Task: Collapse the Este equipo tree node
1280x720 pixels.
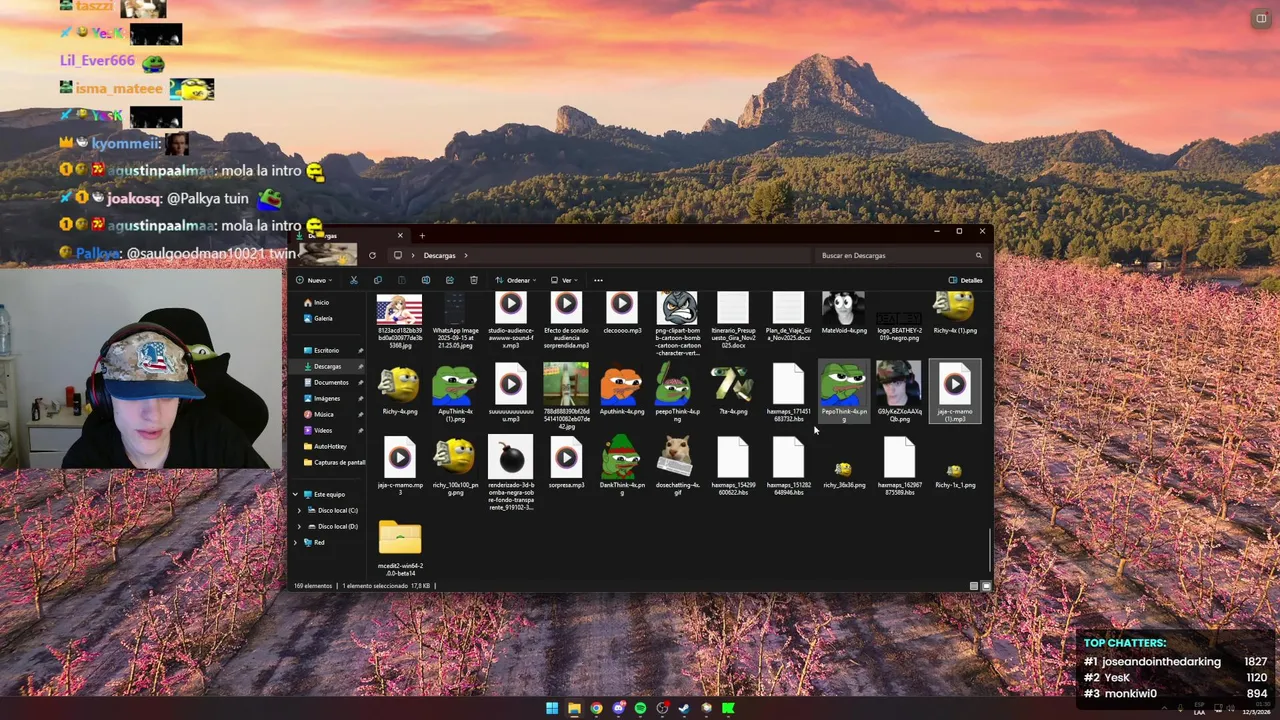Action: (295, 494)
